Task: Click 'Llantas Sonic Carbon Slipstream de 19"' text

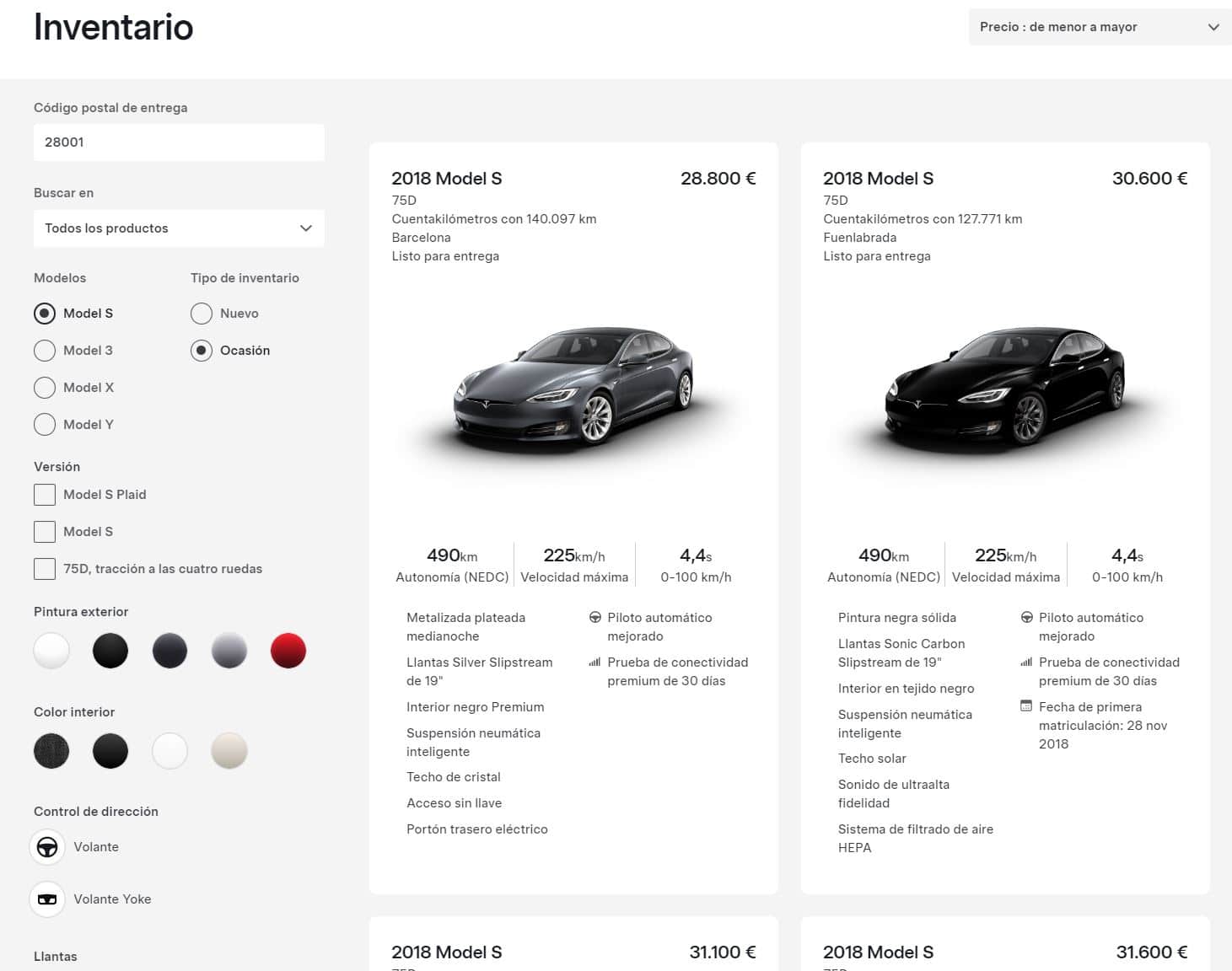Action: 901,653
